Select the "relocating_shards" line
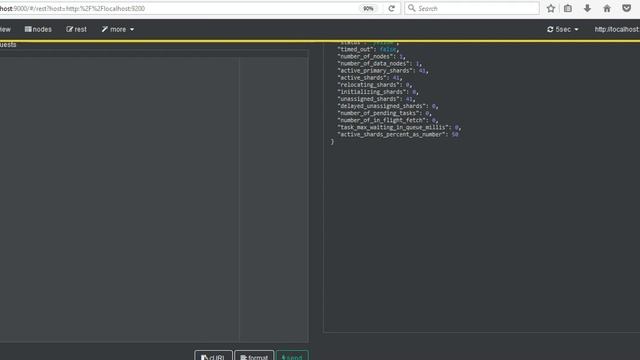640x360 pixels. 375,85
